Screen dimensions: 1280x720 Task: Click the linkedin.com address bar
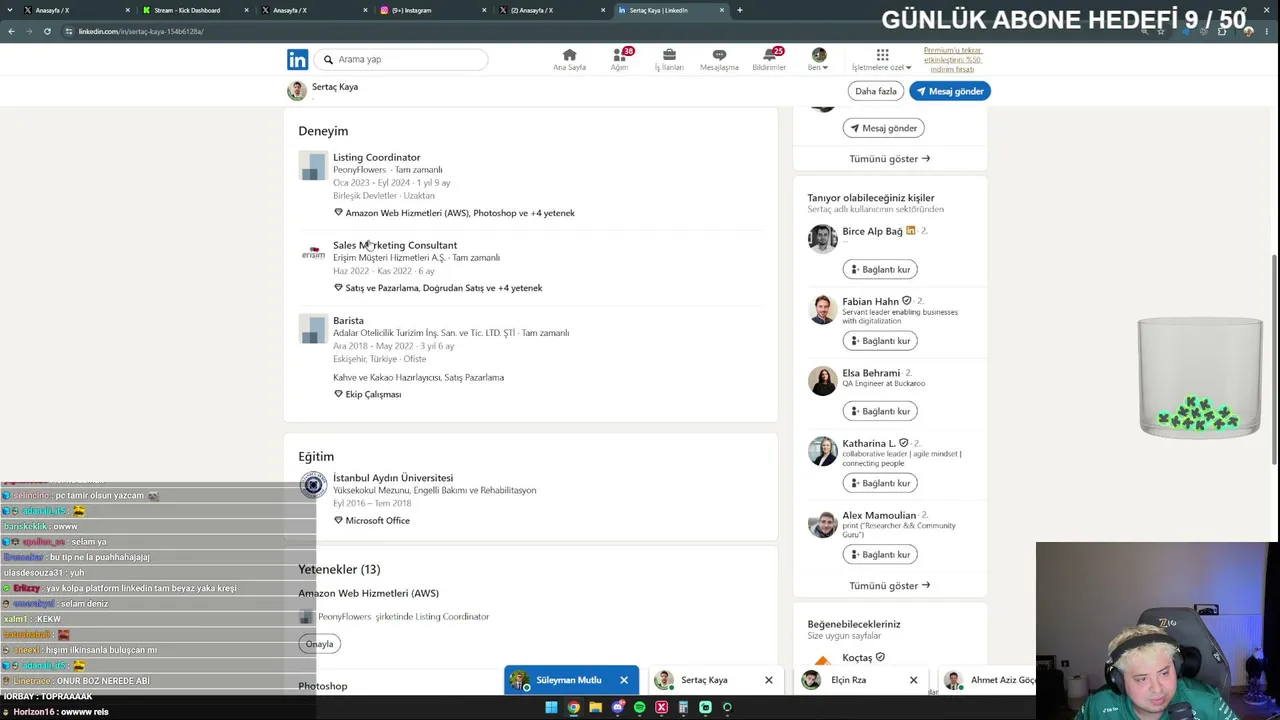point(600,31)
